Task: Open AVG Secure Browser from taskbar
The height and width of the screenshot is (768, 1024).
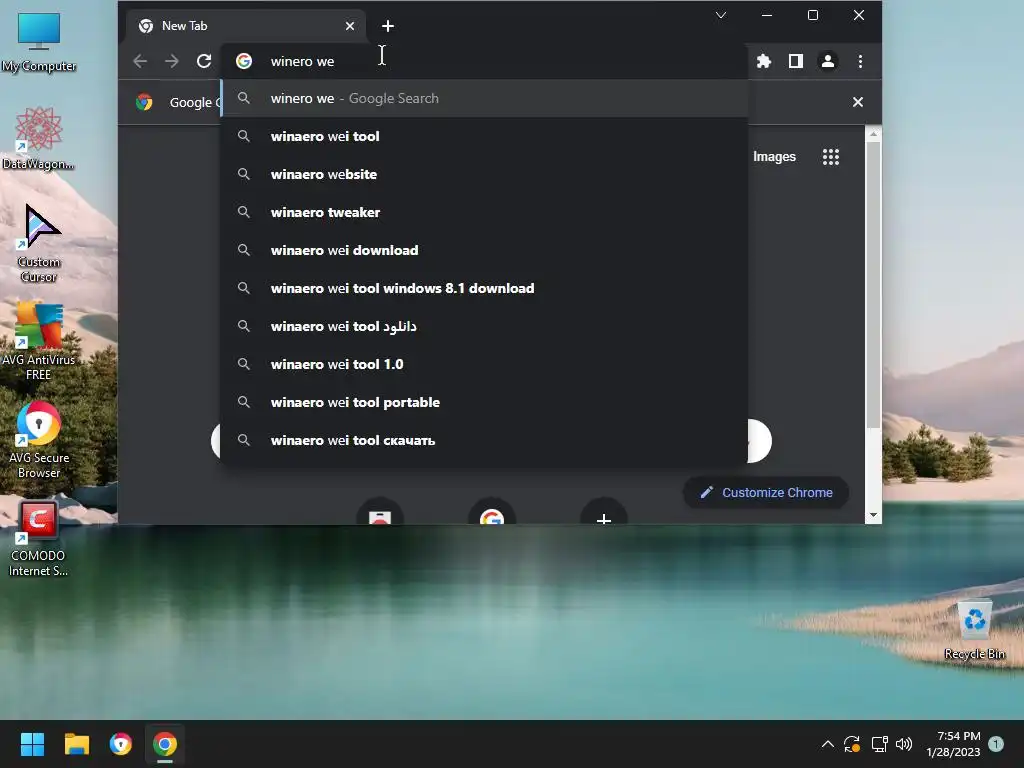Action: tap(121, 744)
